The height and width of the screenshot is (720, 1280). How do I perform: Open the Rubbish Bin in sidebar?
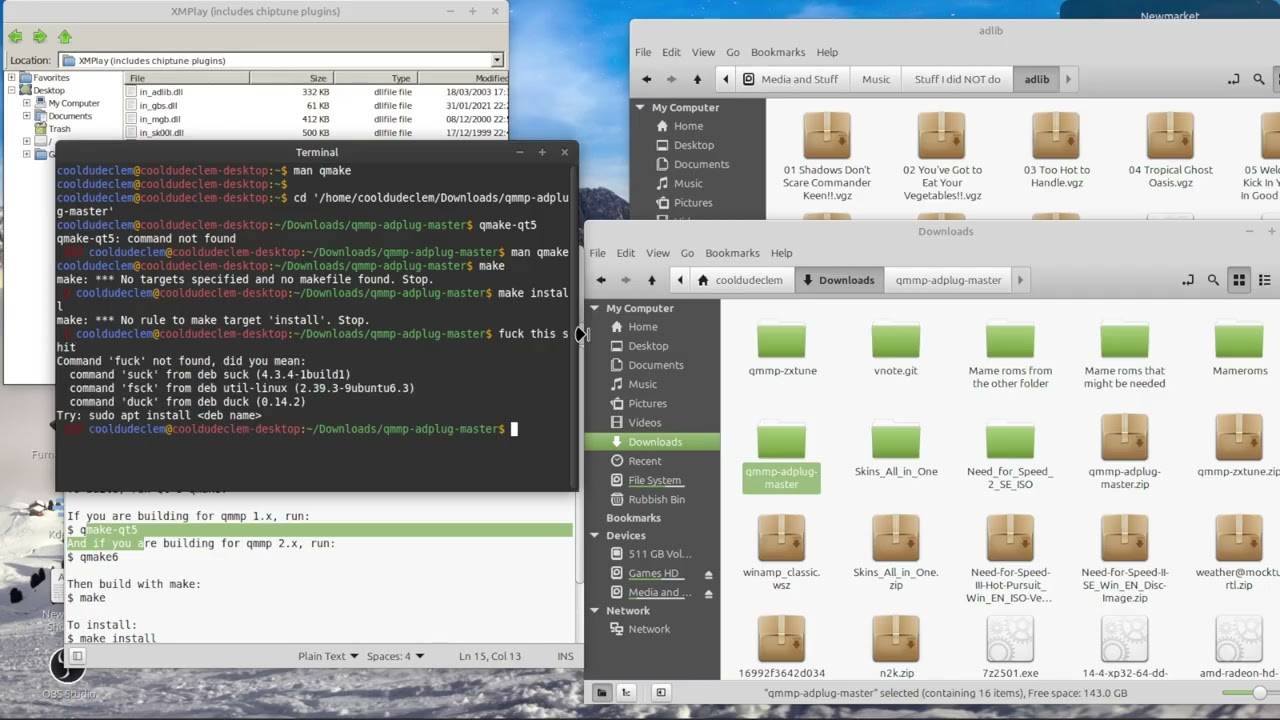tap(655, 499)
